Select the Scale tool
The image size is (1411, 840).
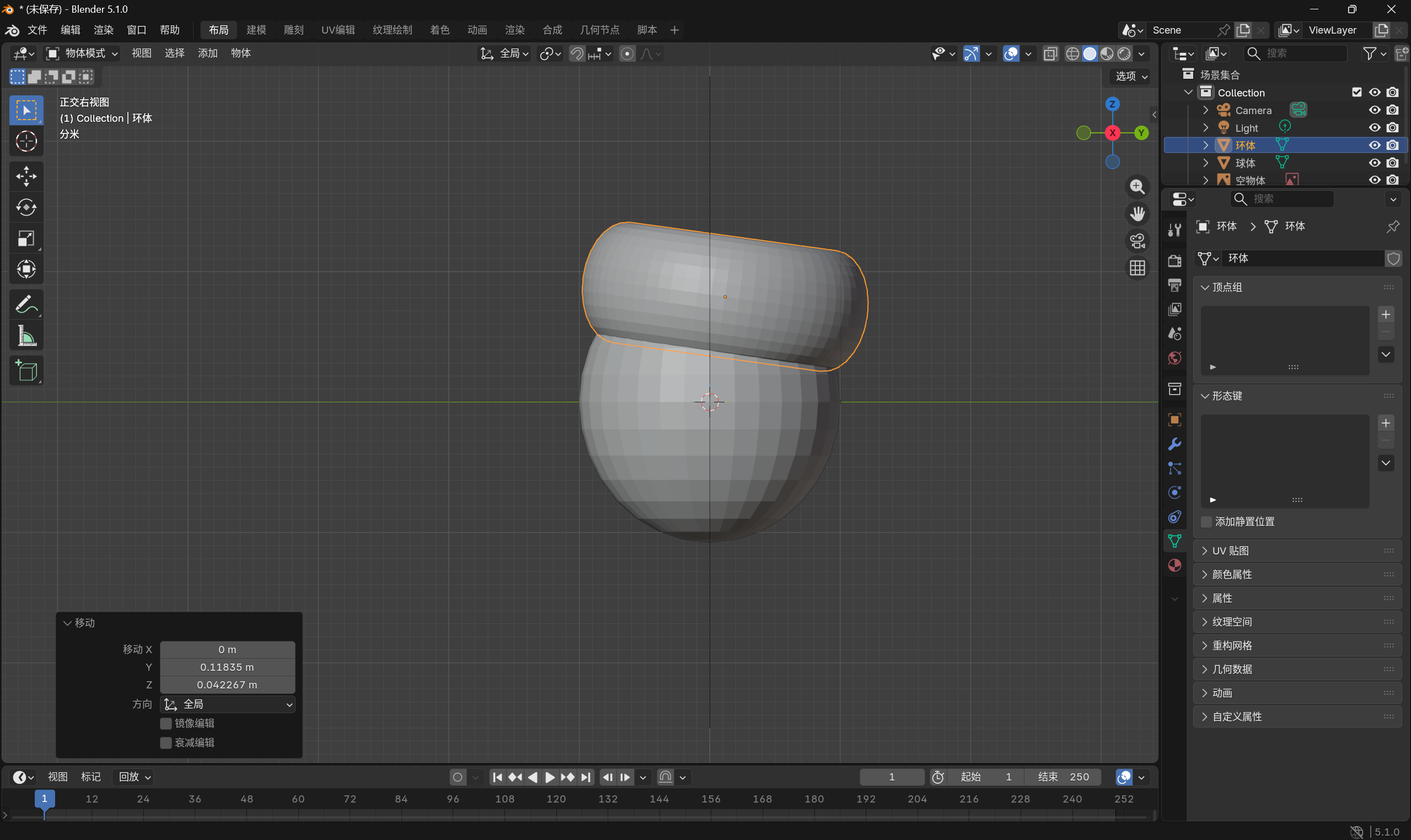(26, 238)
